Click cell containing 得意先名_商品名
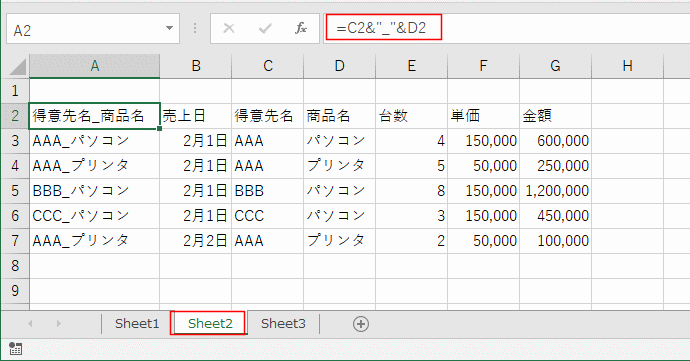690x361 pixels. [94, 116]
